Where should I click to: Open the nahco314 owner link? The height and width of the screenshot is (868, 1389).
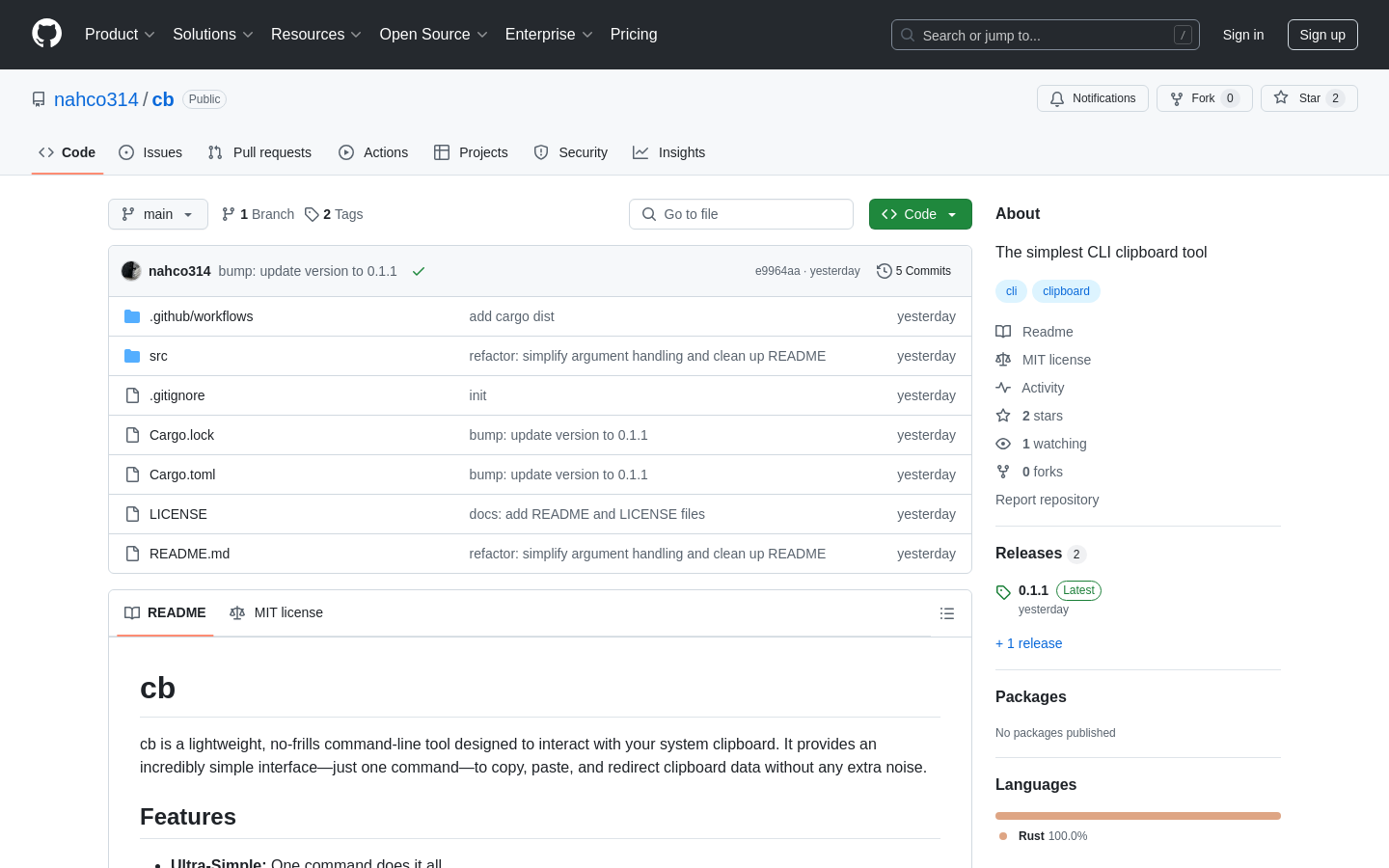tap(96, 99)
